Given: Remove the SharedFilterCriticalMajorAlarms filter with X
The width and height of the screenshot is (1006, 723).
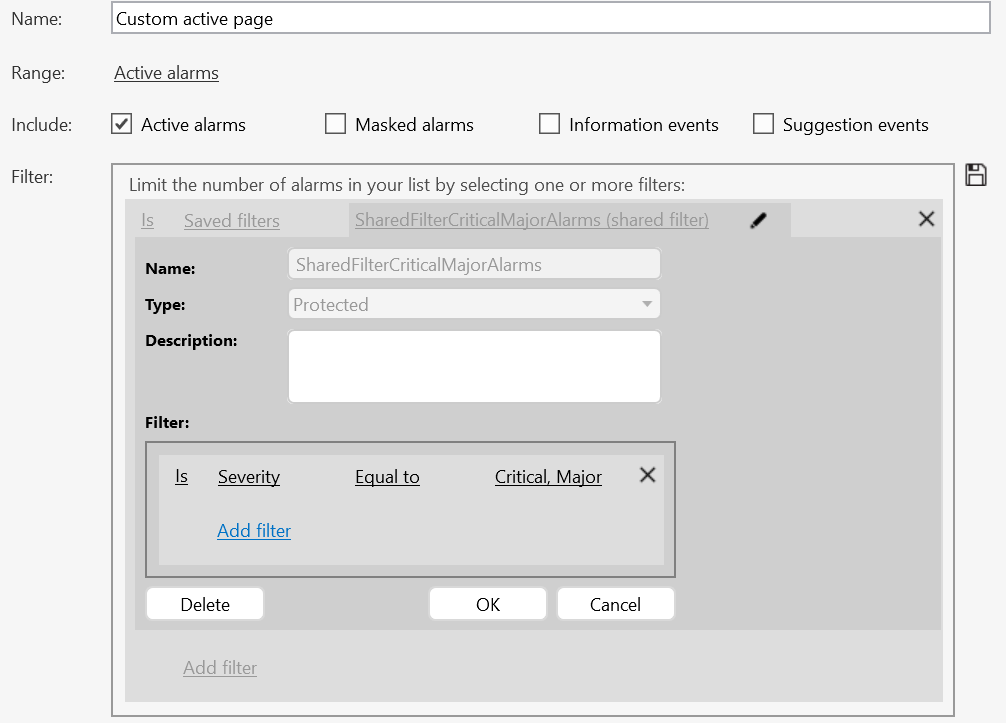Looking at the screenshot, I should tap(926, 219).
